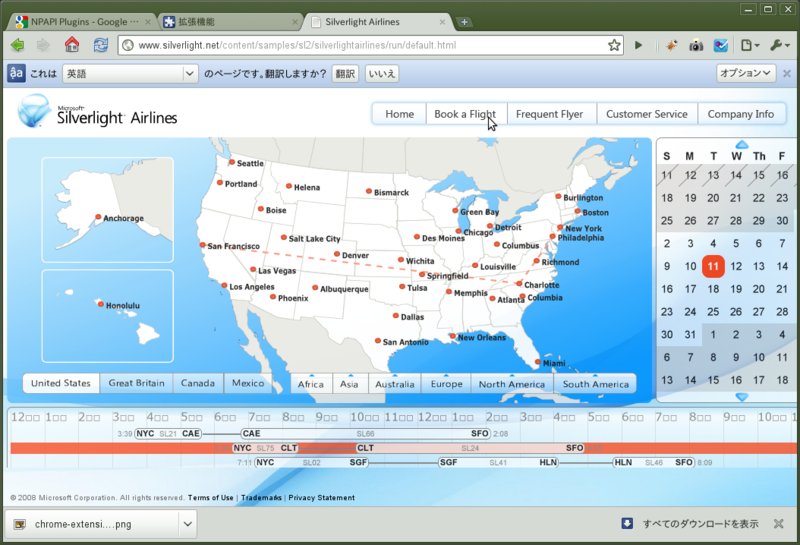Click the checkmark extension icon in toolbar

point(720,45)
